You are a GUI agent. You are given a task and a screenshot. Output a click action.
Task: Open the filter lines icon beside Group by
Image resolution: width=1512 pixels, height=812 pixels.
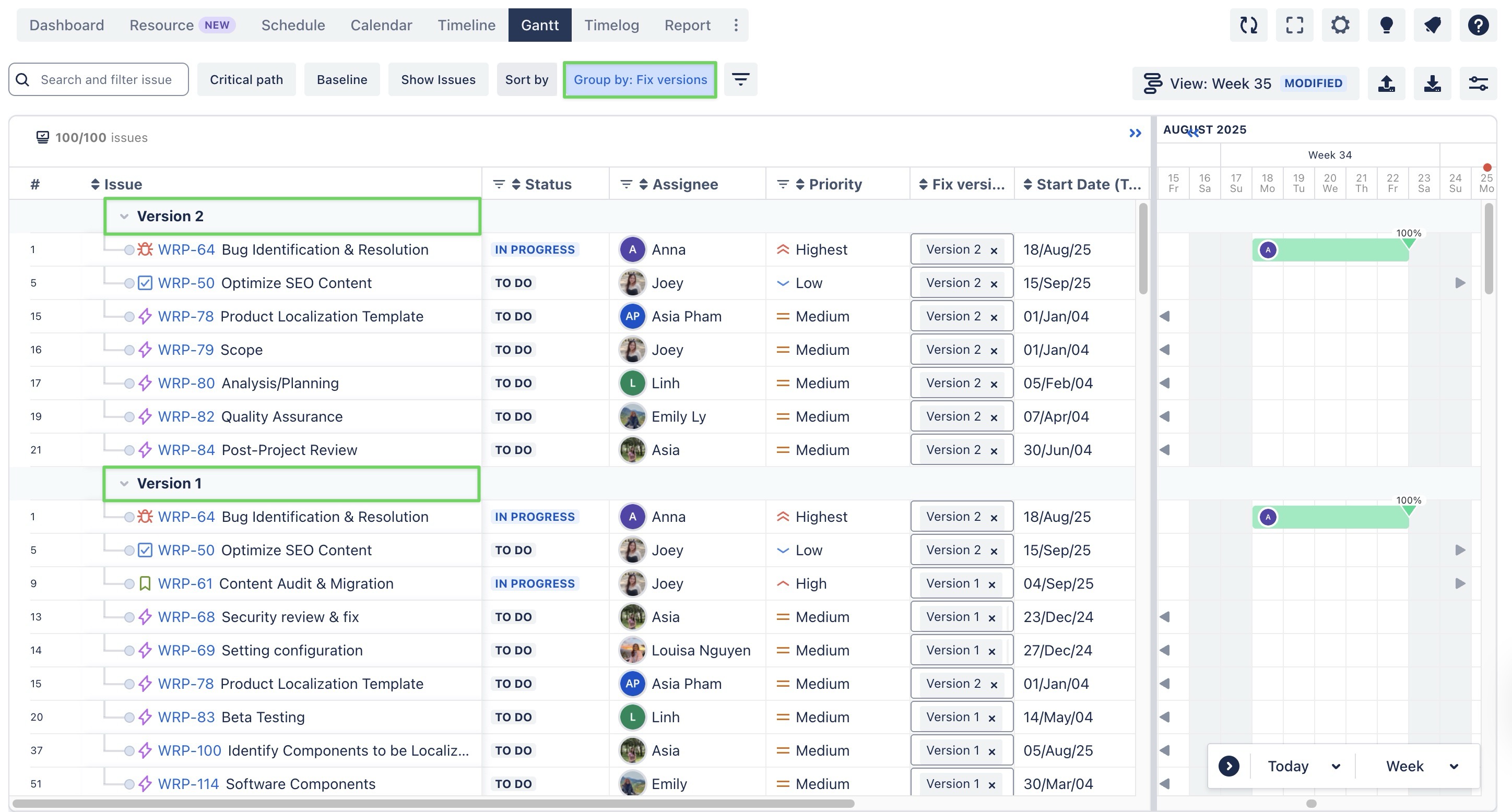point(740,79)
